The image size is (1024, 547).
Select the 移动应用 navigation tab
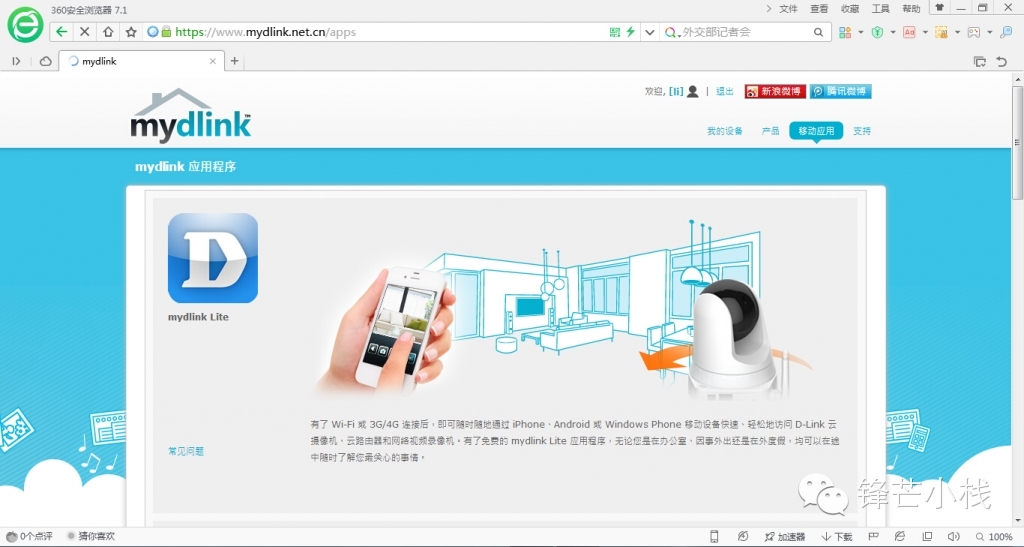pos(816,131)
